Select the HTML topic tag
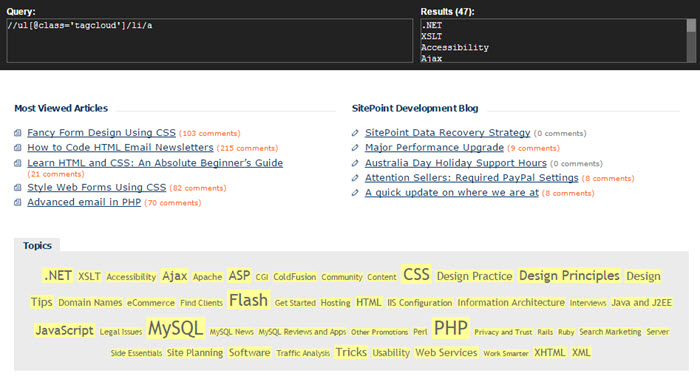Viewport: 700px width, 376px height. pos(369,302)
